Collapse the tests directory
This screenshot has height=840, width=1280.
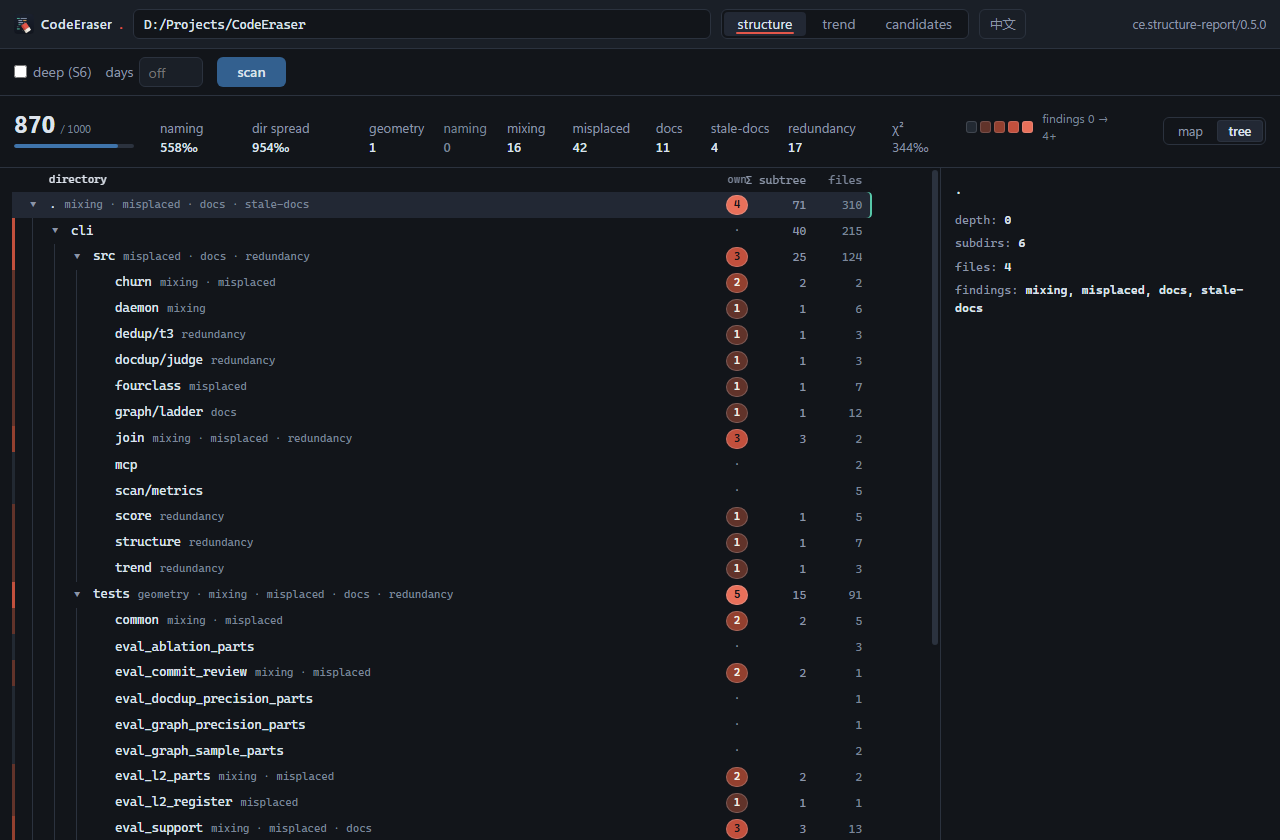tap(77, 595)
